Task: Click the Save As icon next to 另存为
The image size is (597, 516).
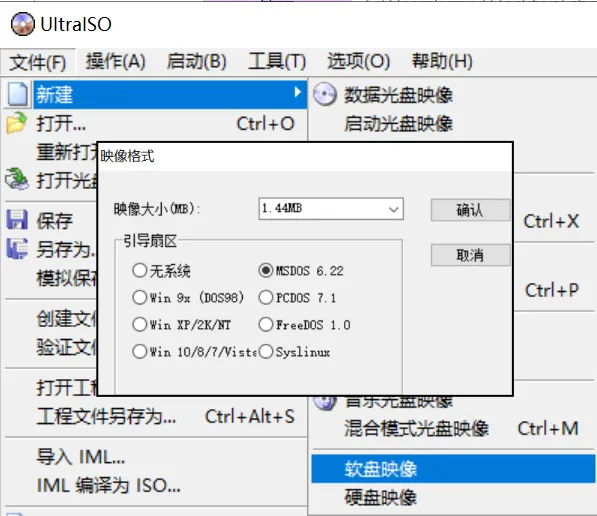Action: tap(17, 248)
